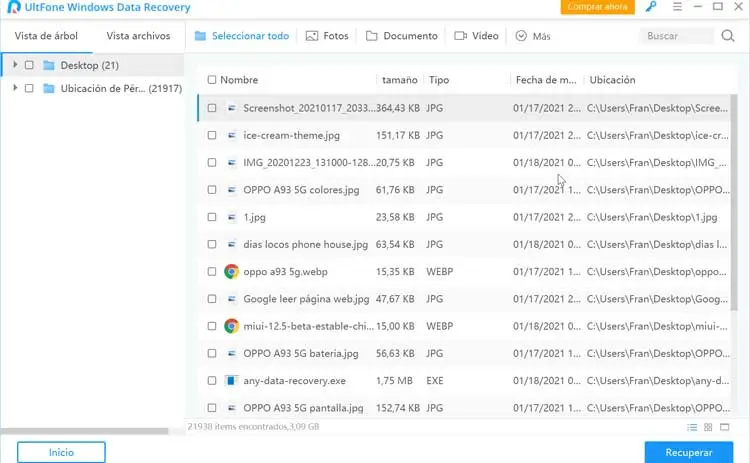This screenshot has height=463, width=750.
Task: Check oppo a93 5g.webp checkbox
Action: [212, 272]
